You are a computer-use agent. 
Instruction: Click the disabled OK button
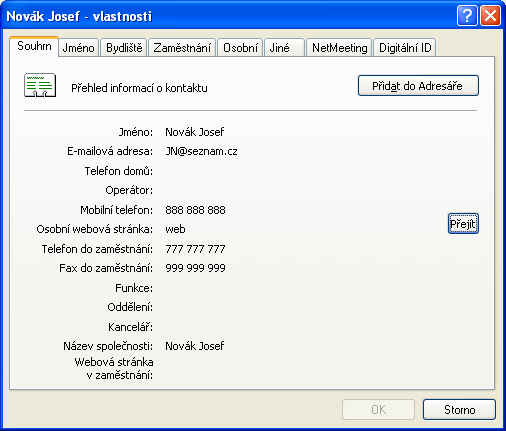378,410
